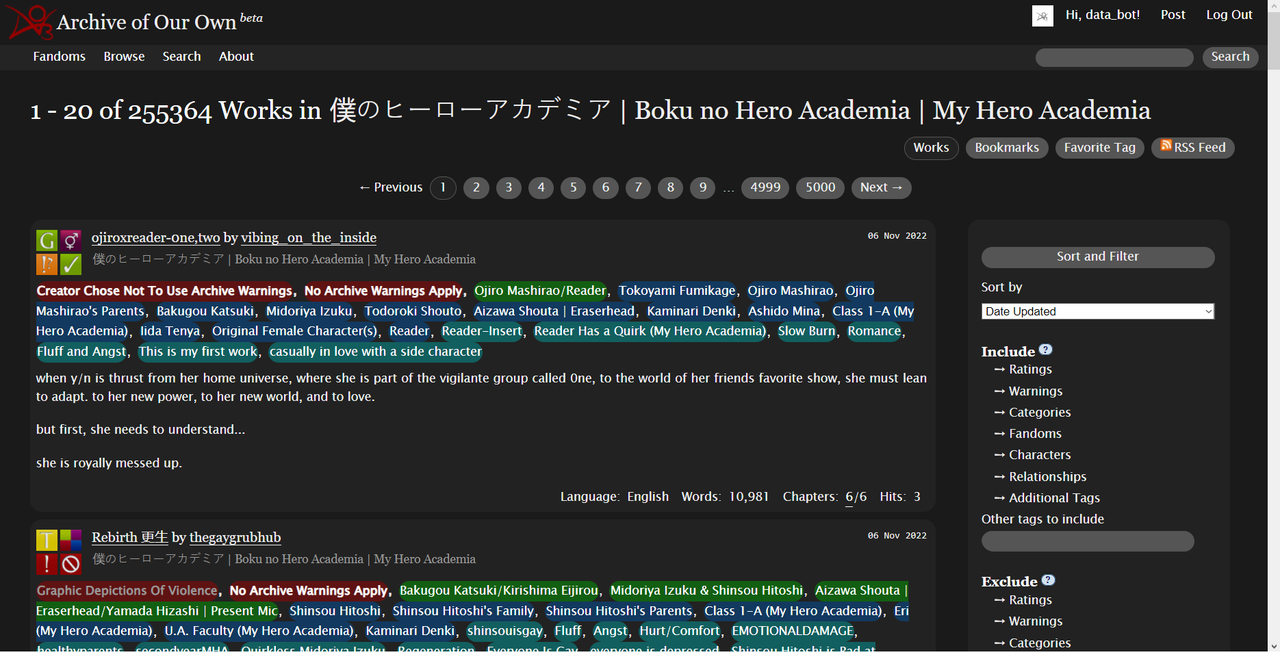The height and width of the screenshot is (652, 1280).
Task: Open the Browse menu
Action: tap(124, 56)
